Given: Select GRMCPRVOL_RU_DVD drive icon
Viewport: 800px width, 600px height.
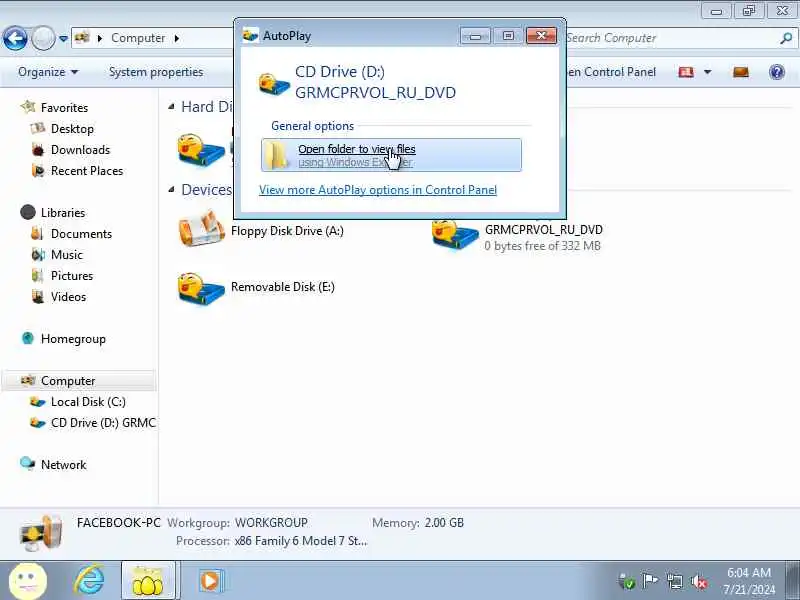Looking at the screenshot, I should [455, 236].
